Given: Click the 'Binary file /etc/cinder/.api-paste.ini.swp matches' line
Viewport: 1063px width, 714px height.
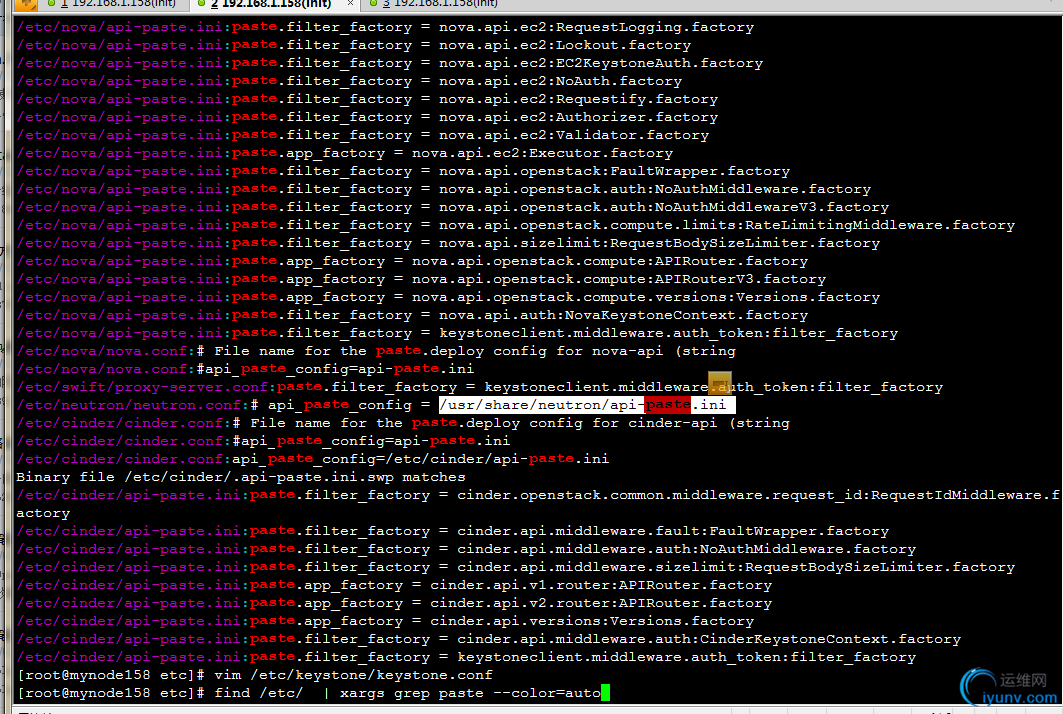Looking at the screenshot, I should [241, 477].
